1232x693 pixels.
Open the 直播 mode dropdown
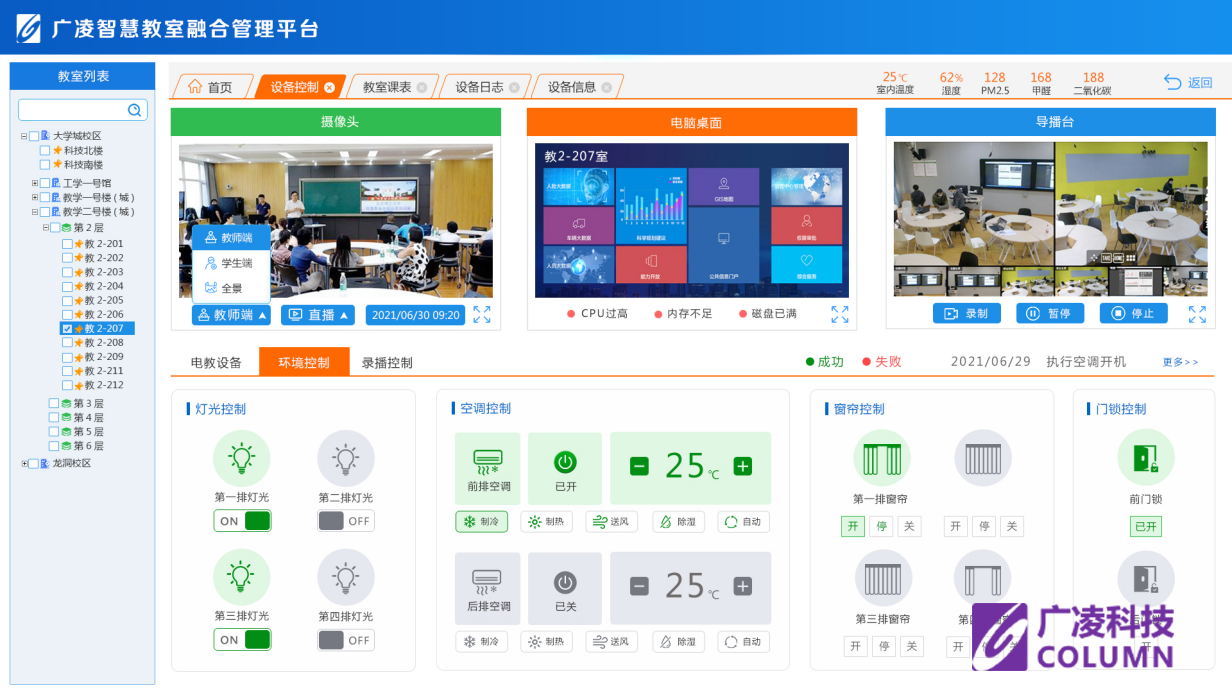pyautogui.click(x=317, y=315)
